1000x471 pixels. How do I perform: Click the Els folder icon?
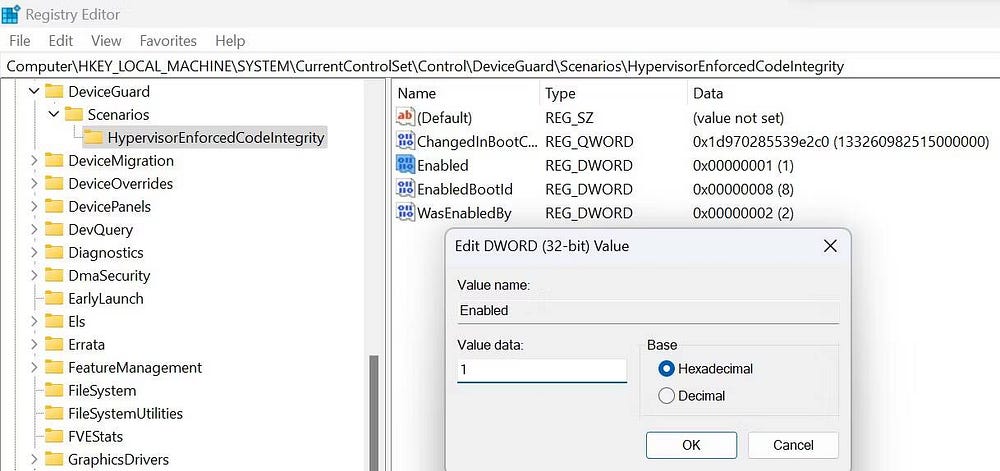click(x=54, y=321)
